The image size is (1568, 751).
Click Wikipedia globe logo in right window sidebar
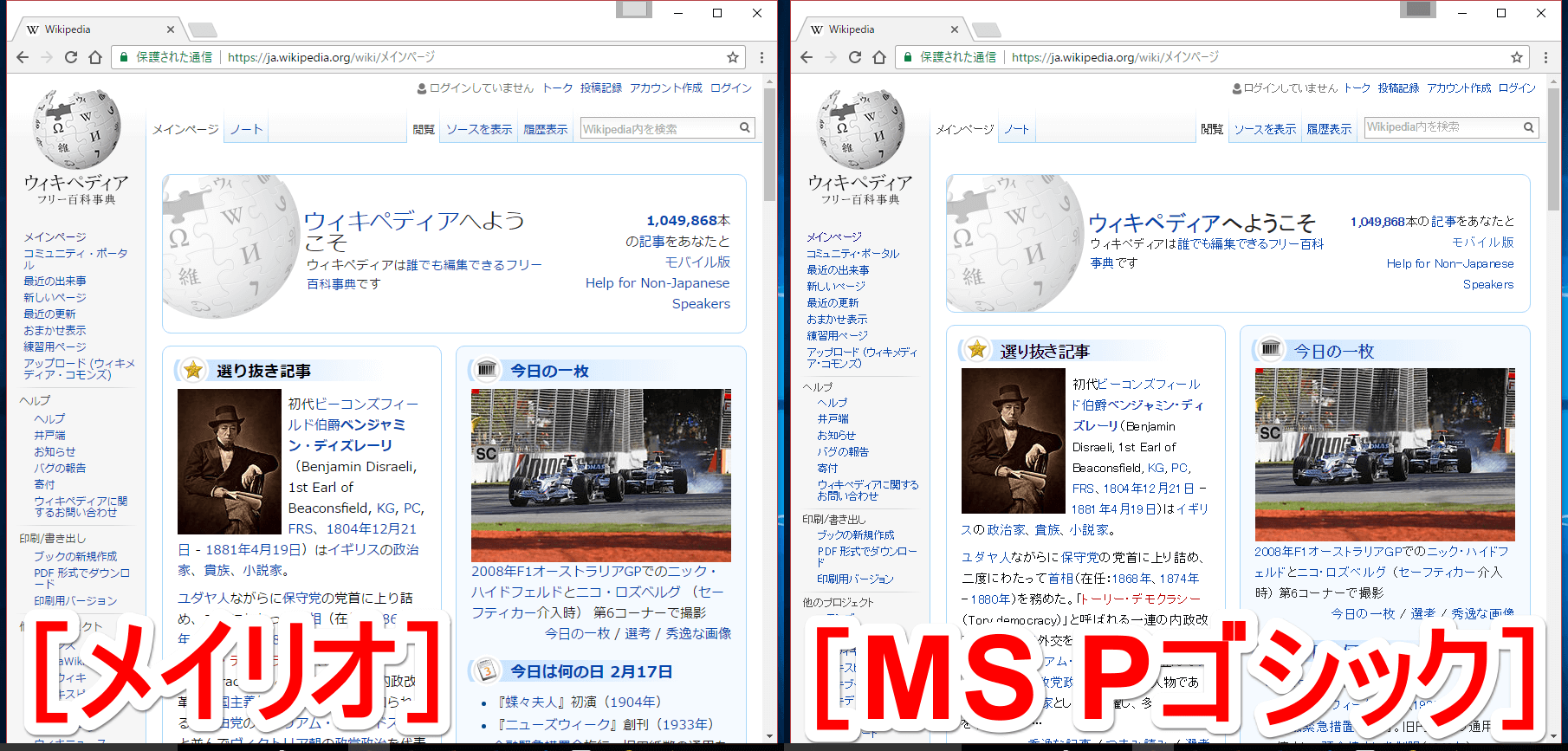(860, 128)
